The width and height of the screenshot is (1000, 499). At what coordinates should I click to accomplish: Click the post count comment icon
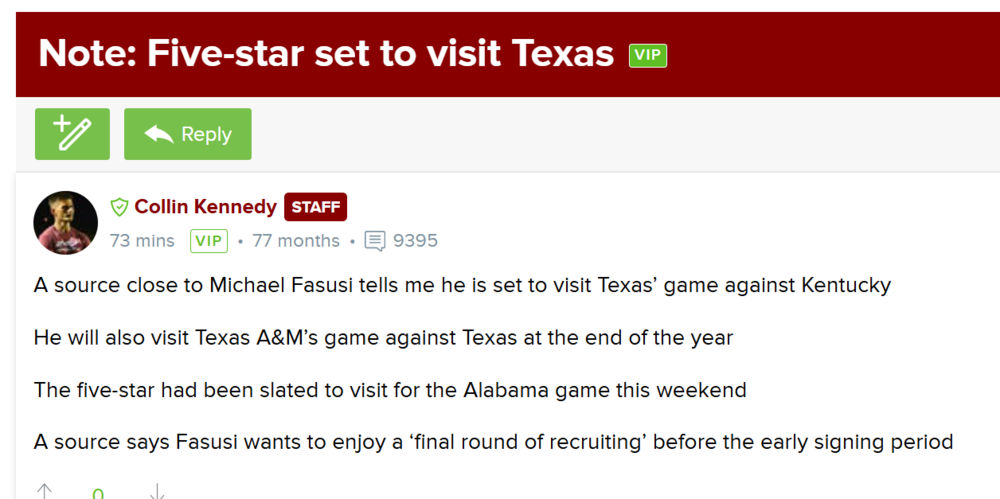375,241
